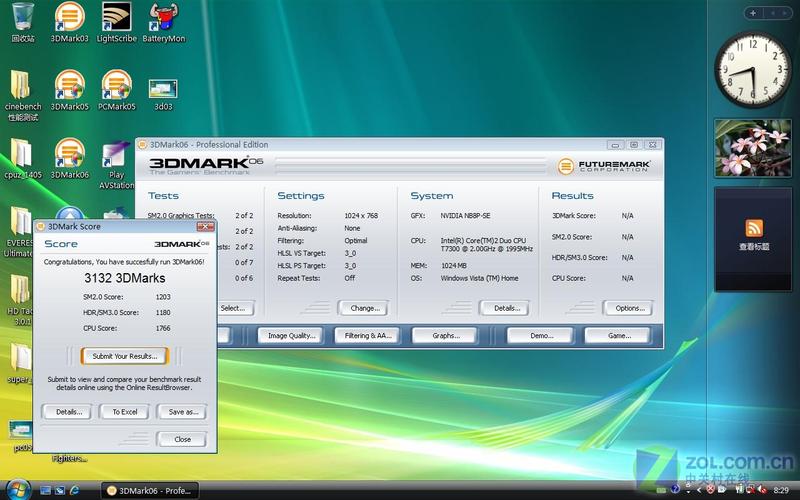The height and width of the screenshot is (500, 800).
Task: Open LightScribe desktop shortcut
Action: (x=116, y=22)
